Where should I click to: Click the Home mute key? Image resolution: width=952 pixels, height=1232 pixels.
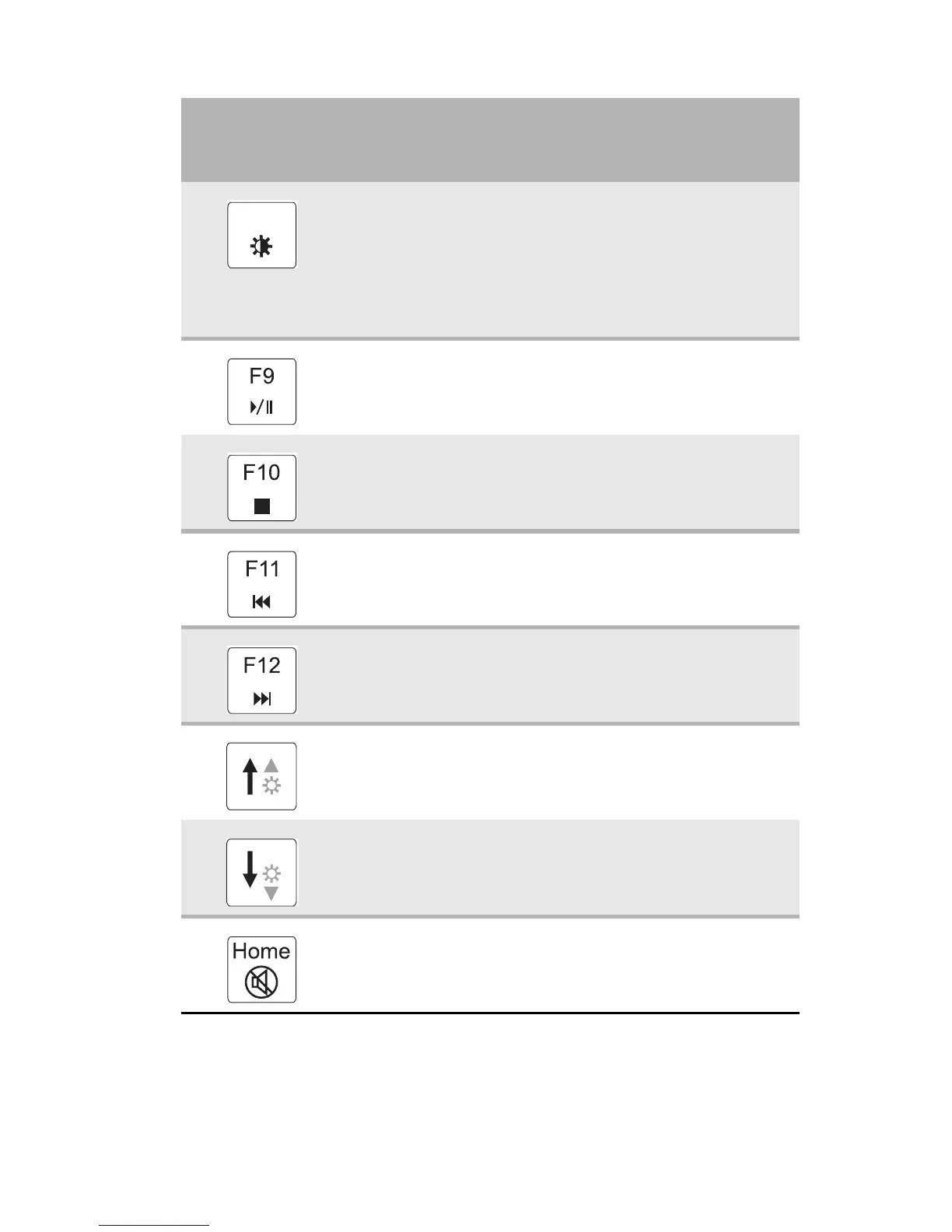[x=261, y=970]
